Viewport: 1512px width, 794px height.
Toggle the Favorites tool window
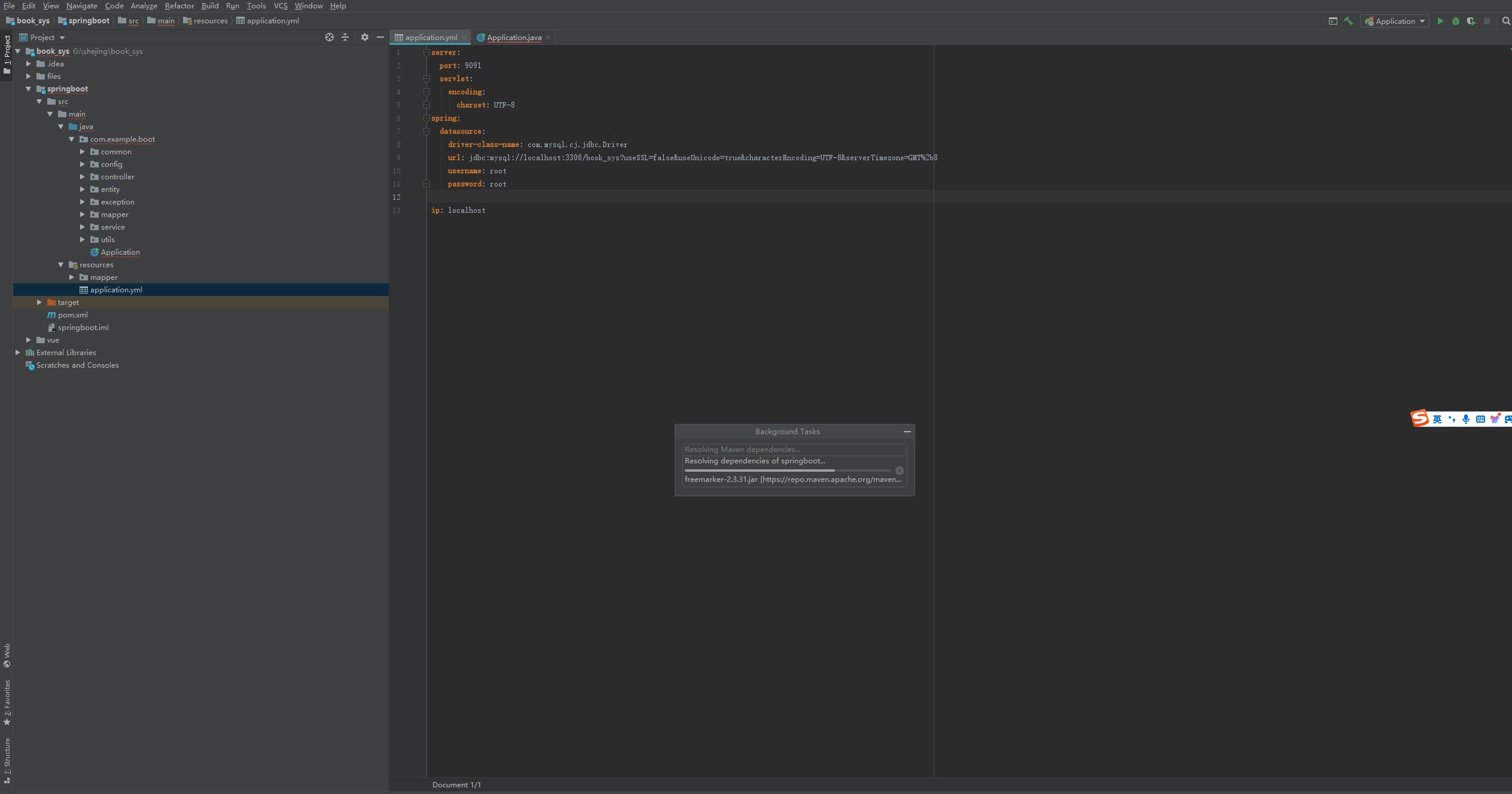[x=7, y=702]
